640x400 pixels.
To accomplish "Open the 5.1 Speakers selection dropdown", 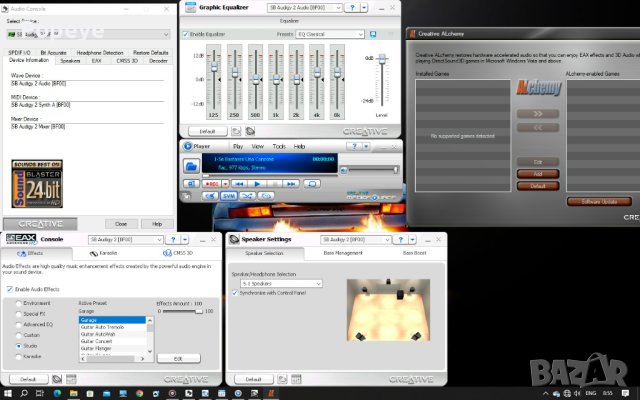I will [x=281, y=283].
